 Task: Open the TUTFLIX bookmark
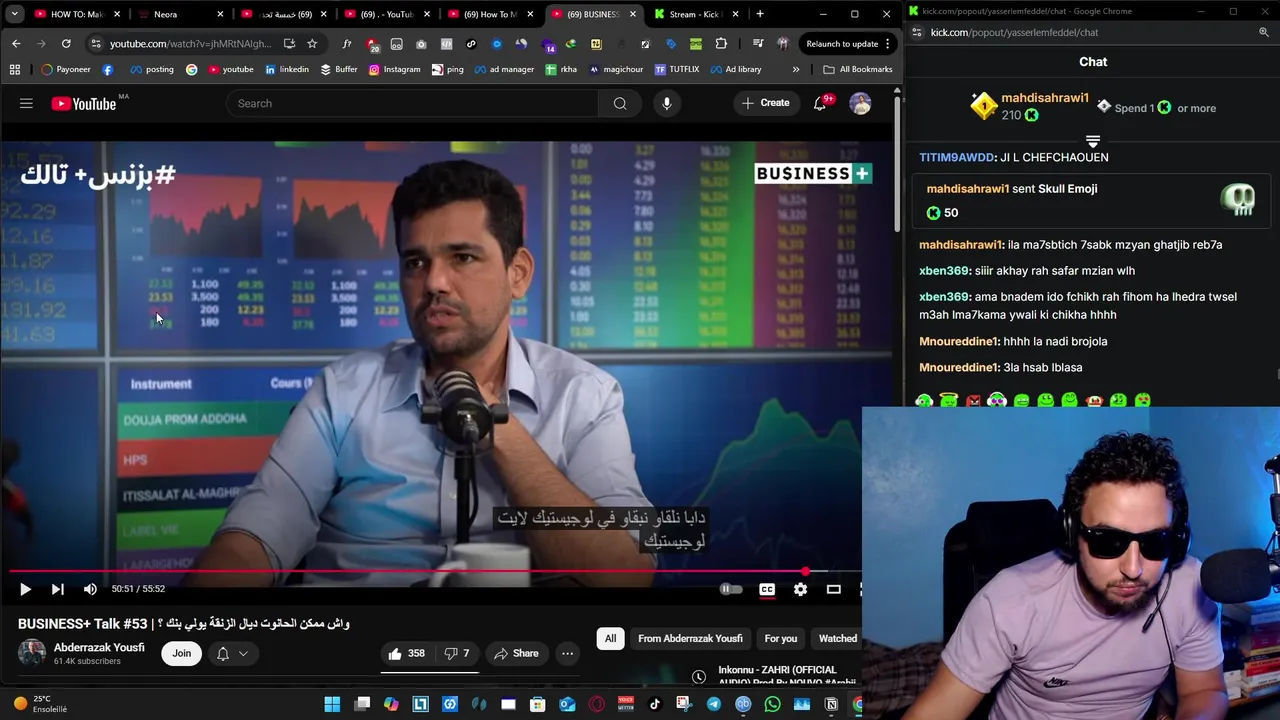(x=677, y=69)
